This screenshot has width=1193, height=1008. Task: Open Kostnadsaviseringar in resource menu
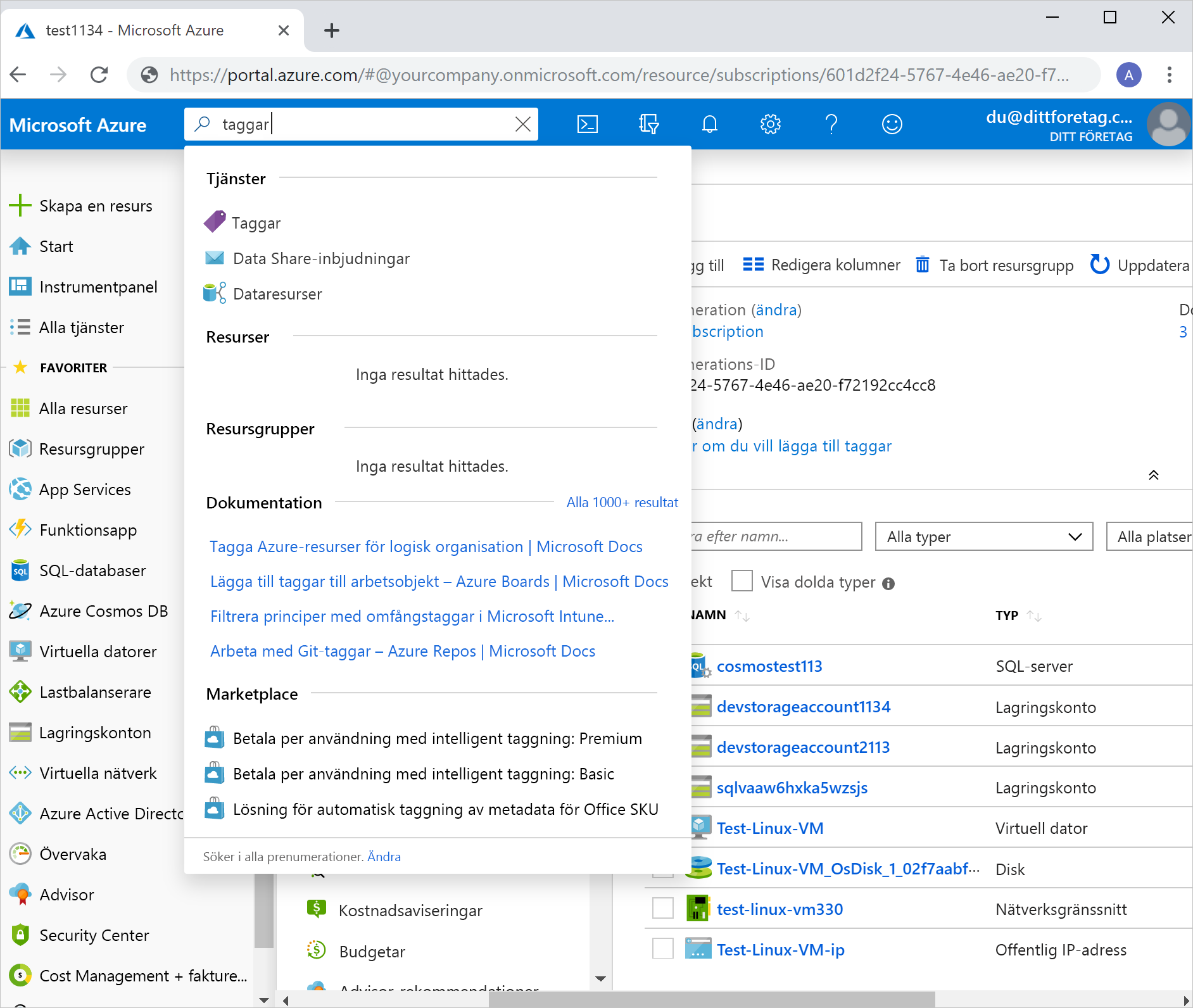coord(410,910)
